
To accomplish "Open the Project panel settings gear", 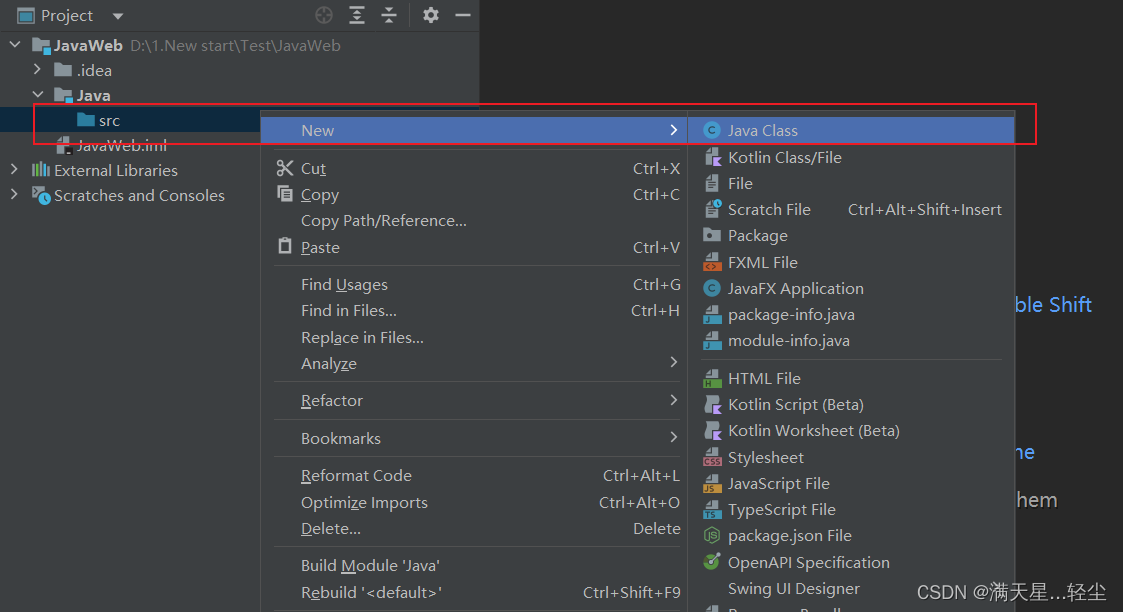I will point(430,15).
